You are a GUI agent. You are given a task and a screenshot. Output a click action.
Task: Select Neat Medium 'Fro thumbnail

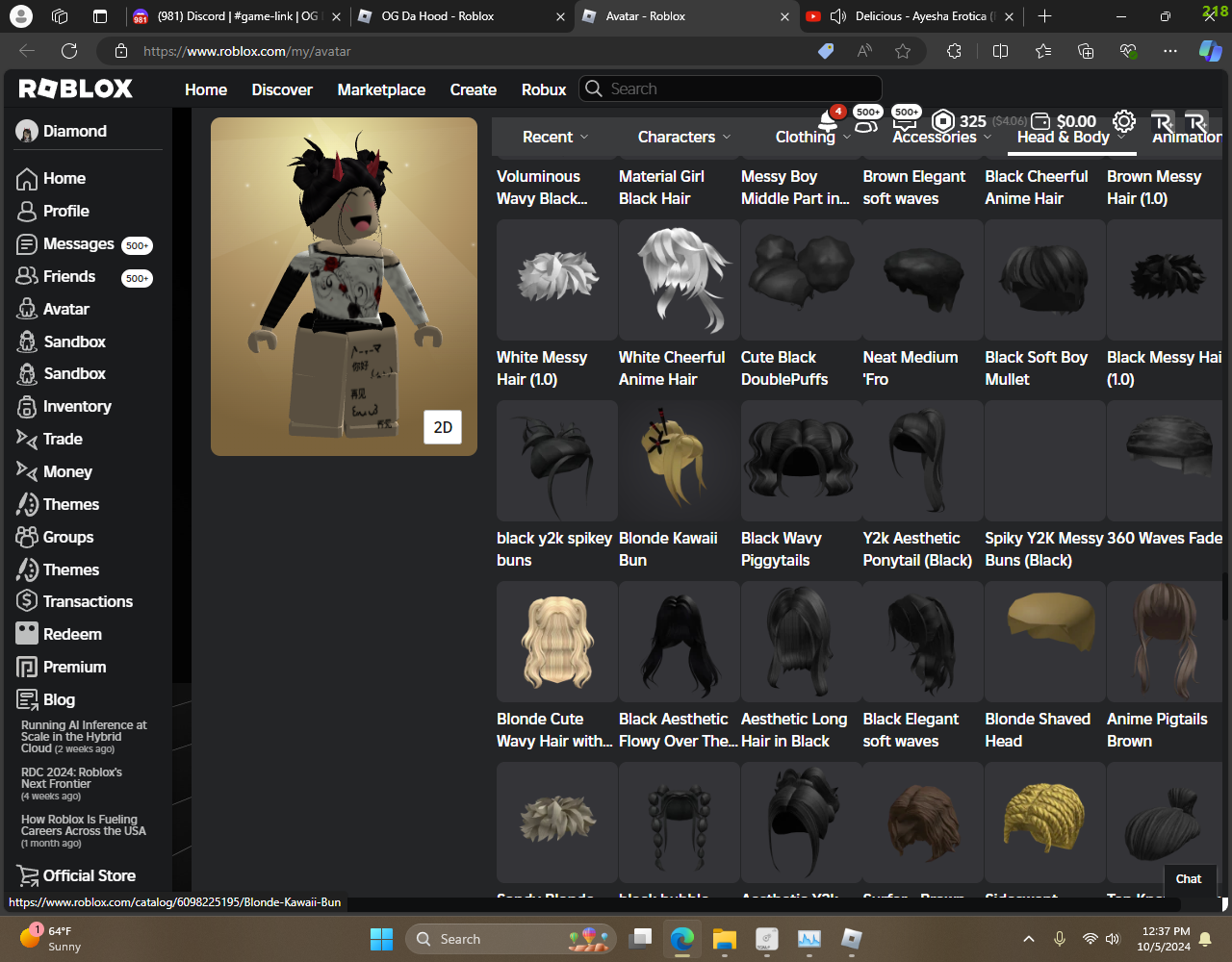coord(923,280)
